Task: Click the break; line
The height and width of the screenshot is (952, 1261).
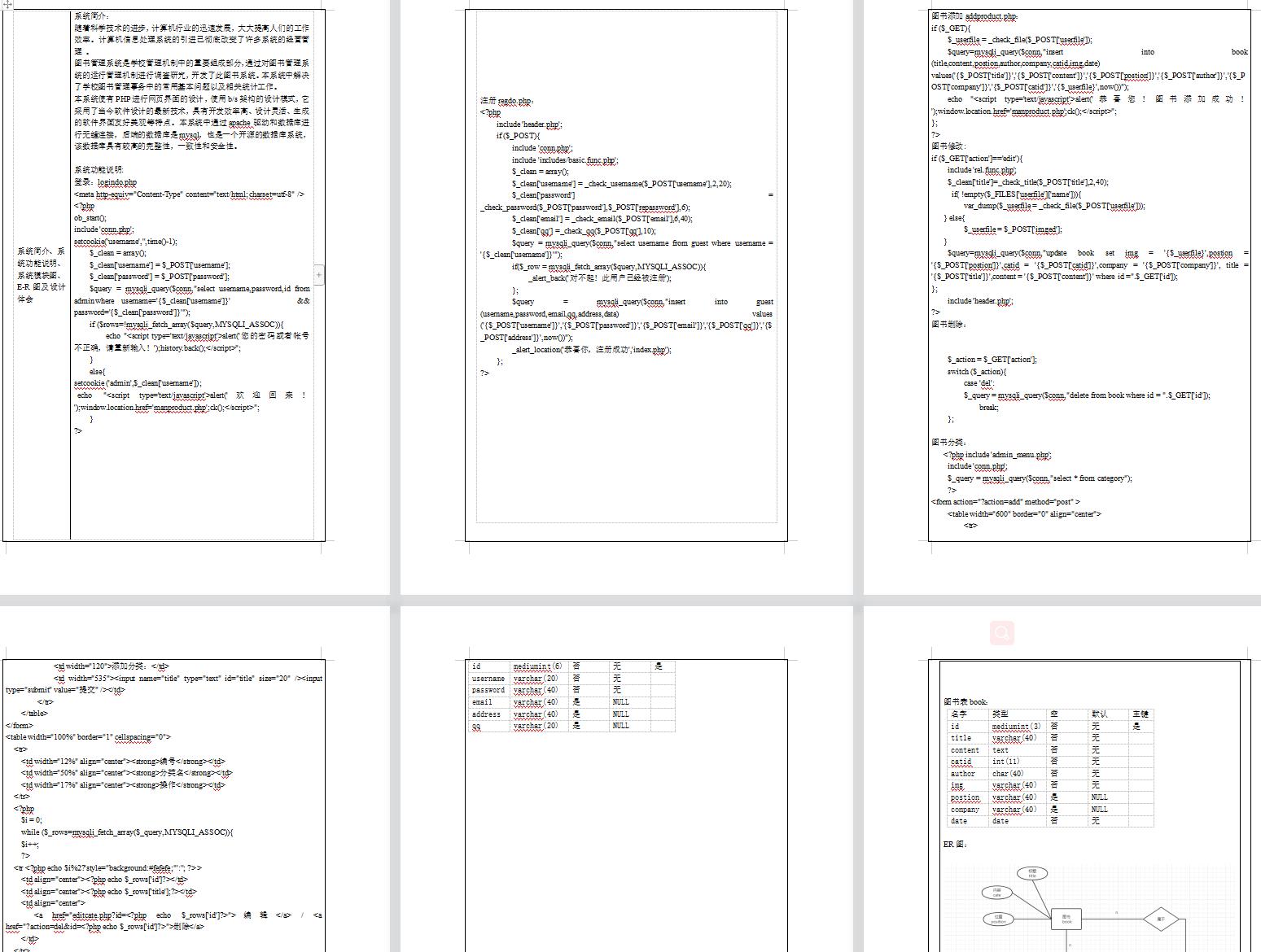Action: (988, 407)
